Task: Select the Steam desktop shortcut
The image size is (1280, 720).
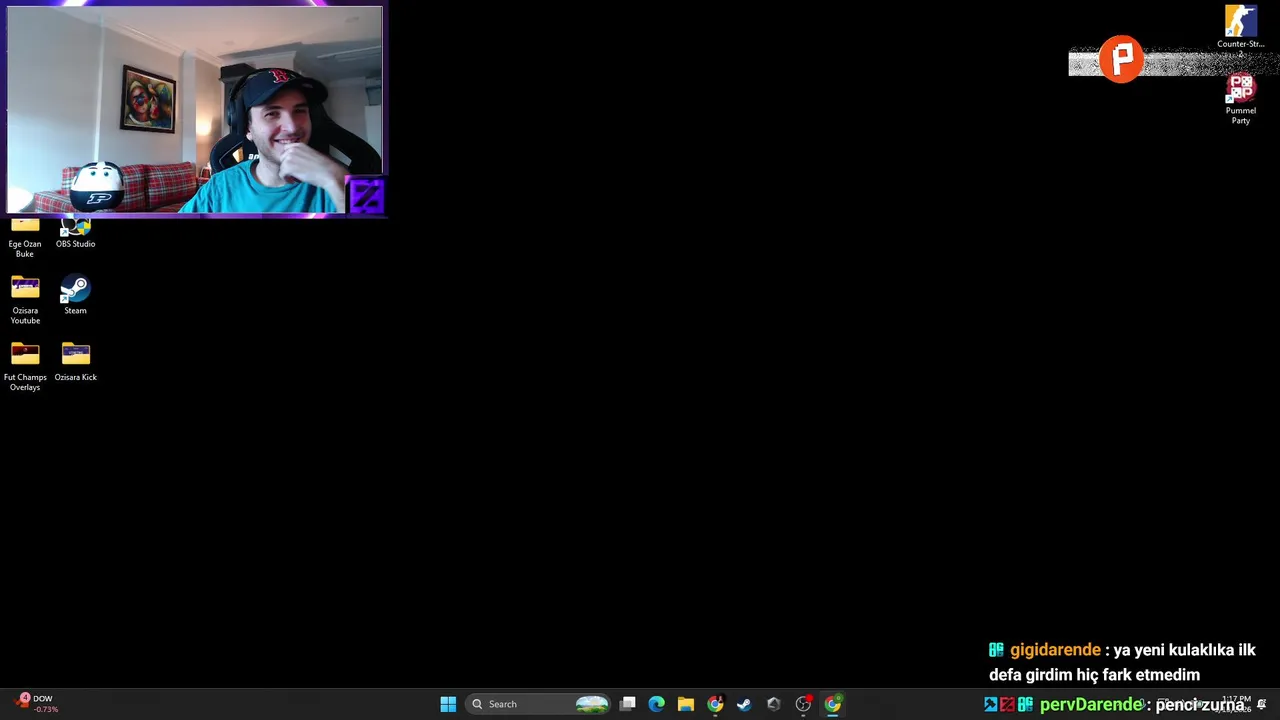Action: tap(75, 296)
